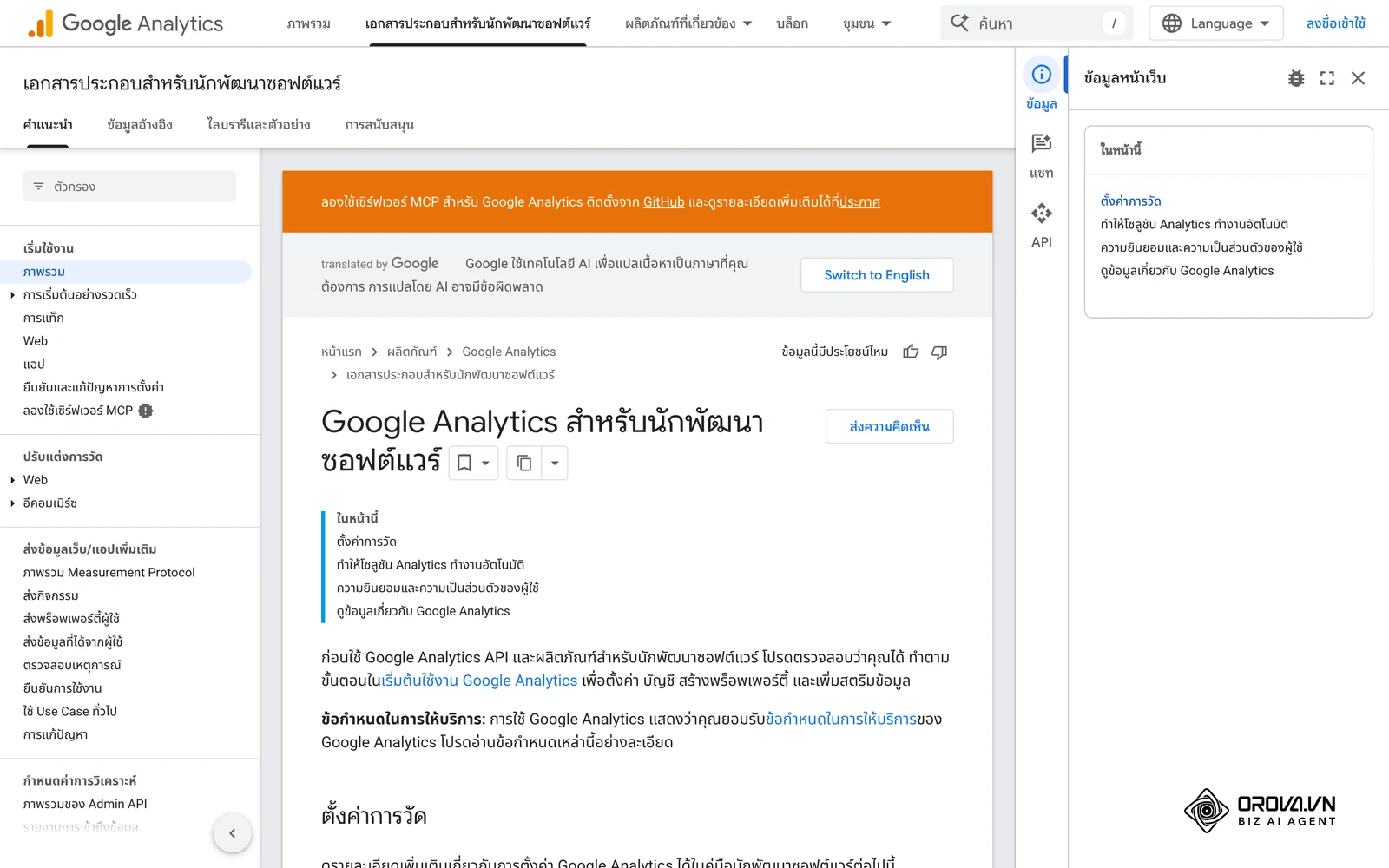Image resolution: width=1389 pixels, height=868 pixels.
Task: Close the ข้อมูลหน้าเว็บ panel
Action: 1359,78
